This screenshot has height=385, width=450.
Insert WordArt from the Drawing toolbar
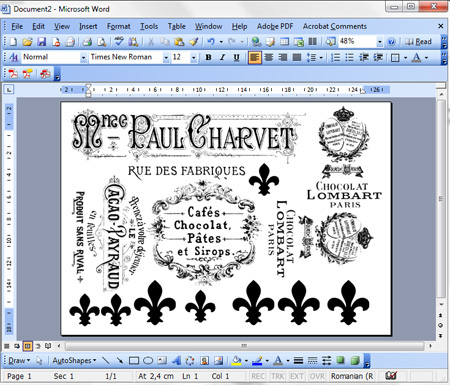coord(176,360)
